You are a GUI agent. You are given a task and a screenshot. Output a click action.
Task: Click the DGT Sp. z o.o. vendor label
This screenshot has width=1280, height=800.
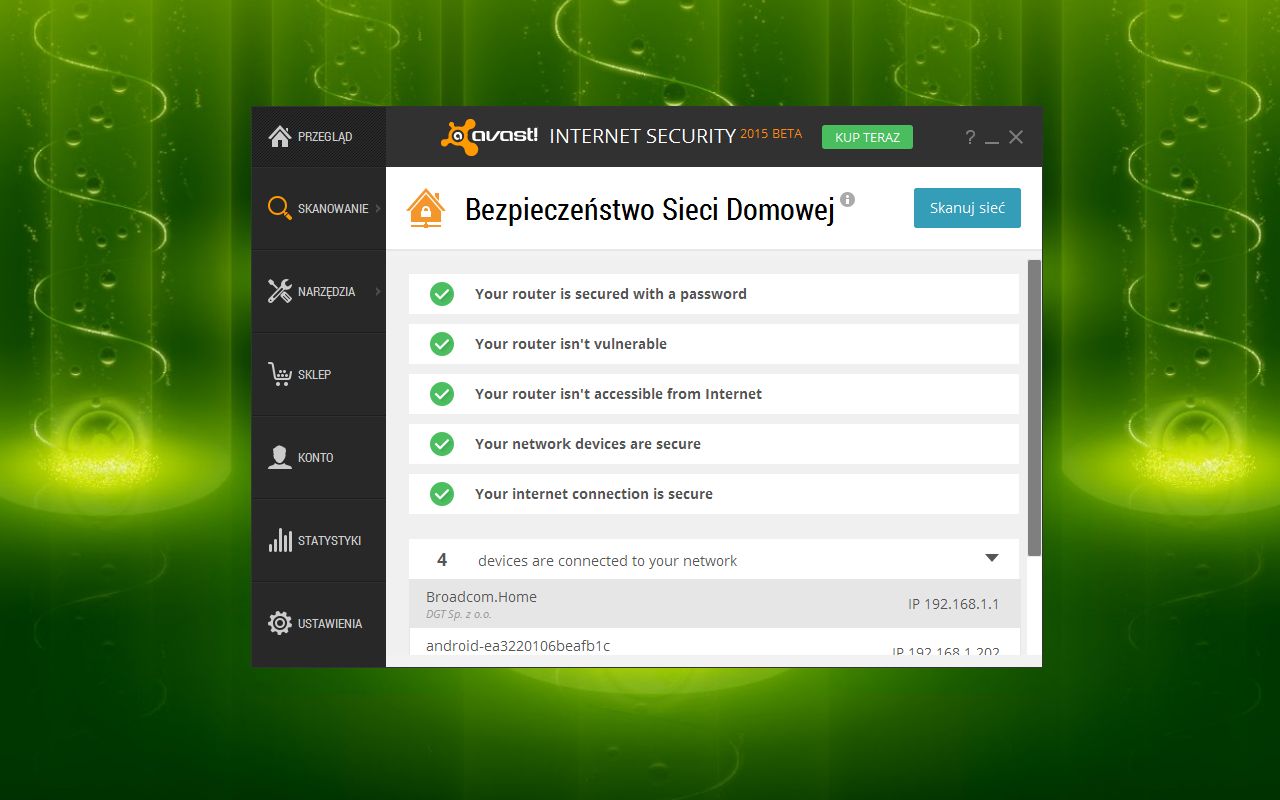tap(459, 614)
